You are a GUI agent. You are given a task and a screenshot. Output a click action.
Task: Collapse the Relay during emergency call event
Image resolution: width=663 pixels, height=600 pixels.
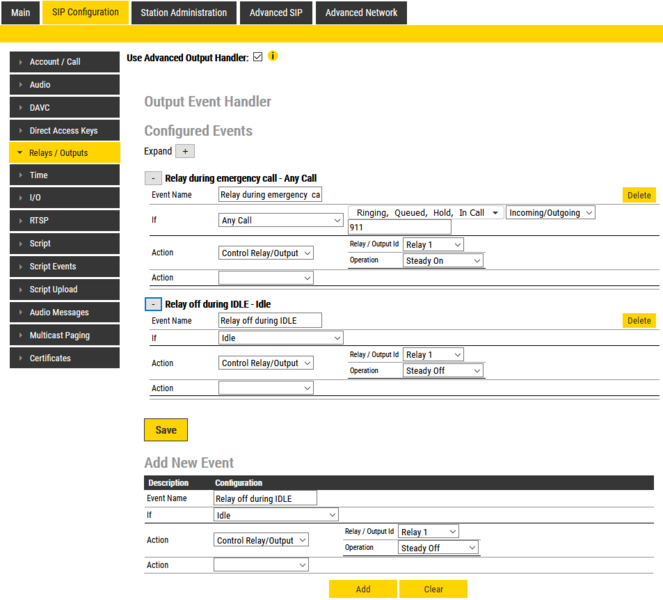point(153,178)
